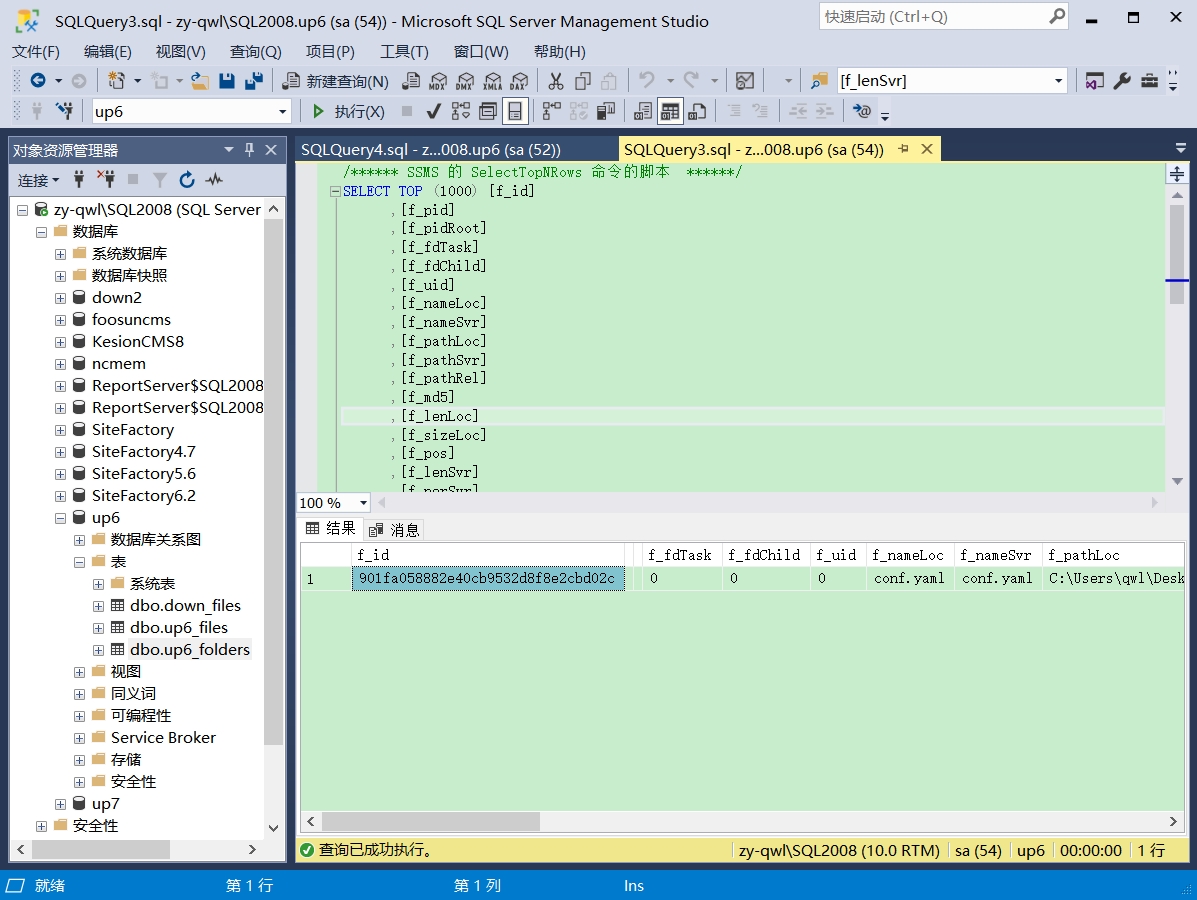The image size is (1197, 900).
Task: Open Activity Monitor from Object Explorer toolbar
Action: point(214,180)
